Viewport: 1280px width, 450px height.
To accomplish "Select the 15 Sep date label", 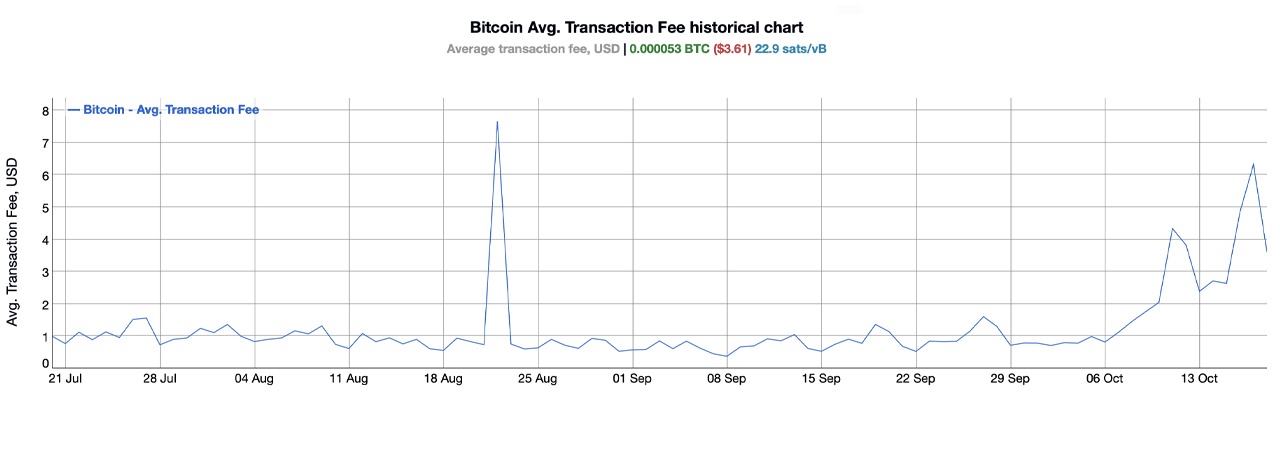I will click(821, 379).
